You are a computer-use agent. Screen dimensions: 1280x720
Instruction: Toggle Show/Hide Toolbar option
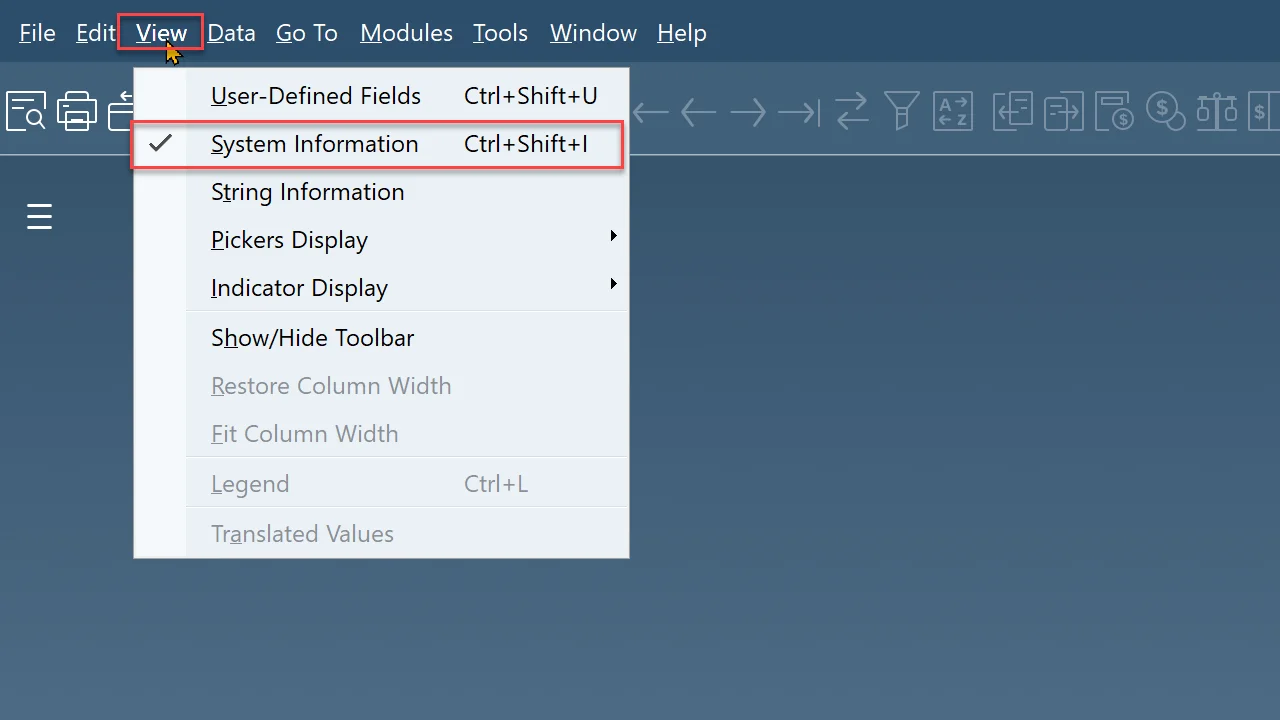coord(313,338)
